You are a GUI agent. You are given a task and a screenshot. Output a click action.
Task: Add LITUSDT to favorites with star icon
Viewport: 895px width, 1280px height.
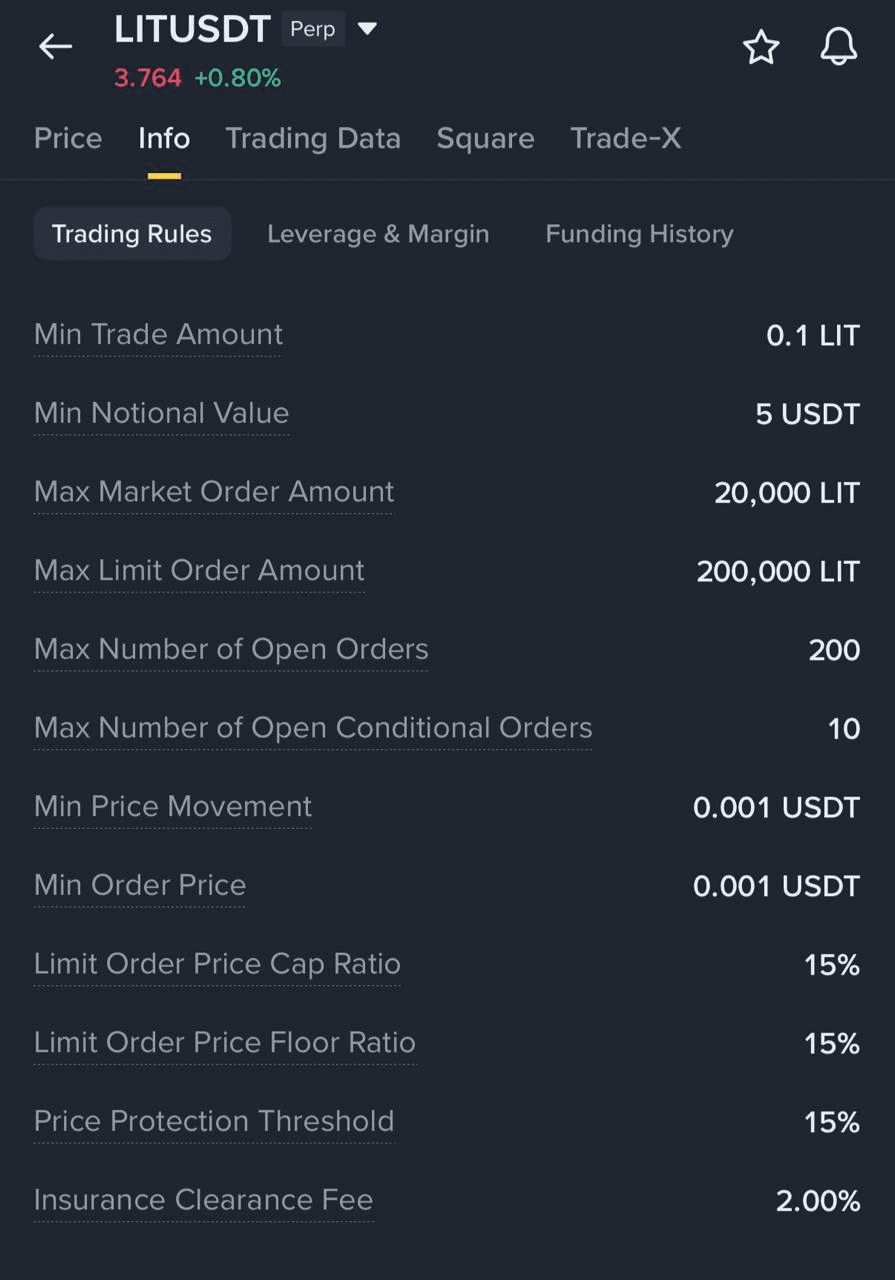(x=761, y=47)
